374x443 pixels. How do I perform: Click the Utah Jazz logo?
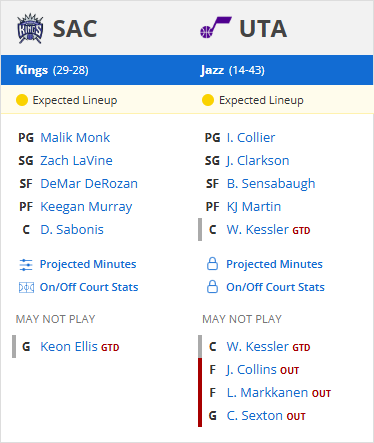click(215, 28)
